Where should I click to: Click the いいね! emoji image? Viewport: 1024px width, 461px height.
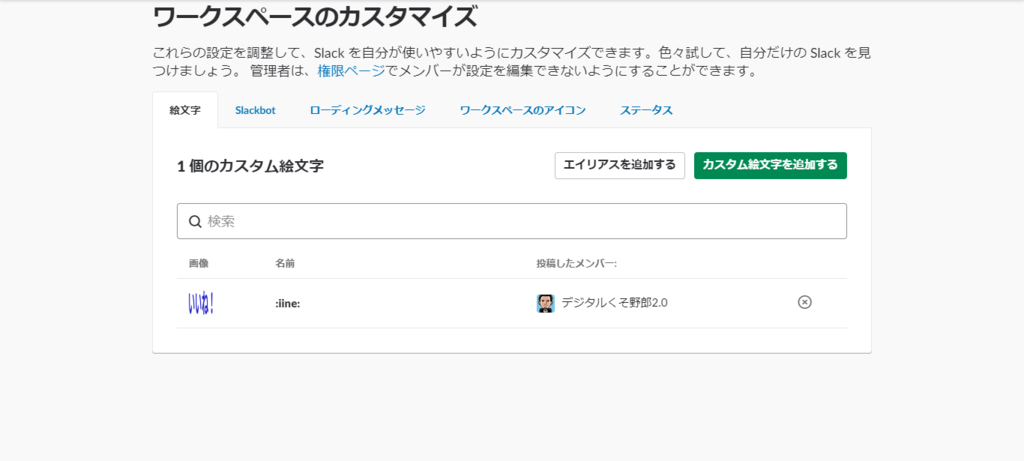click(x=201, y=303)
